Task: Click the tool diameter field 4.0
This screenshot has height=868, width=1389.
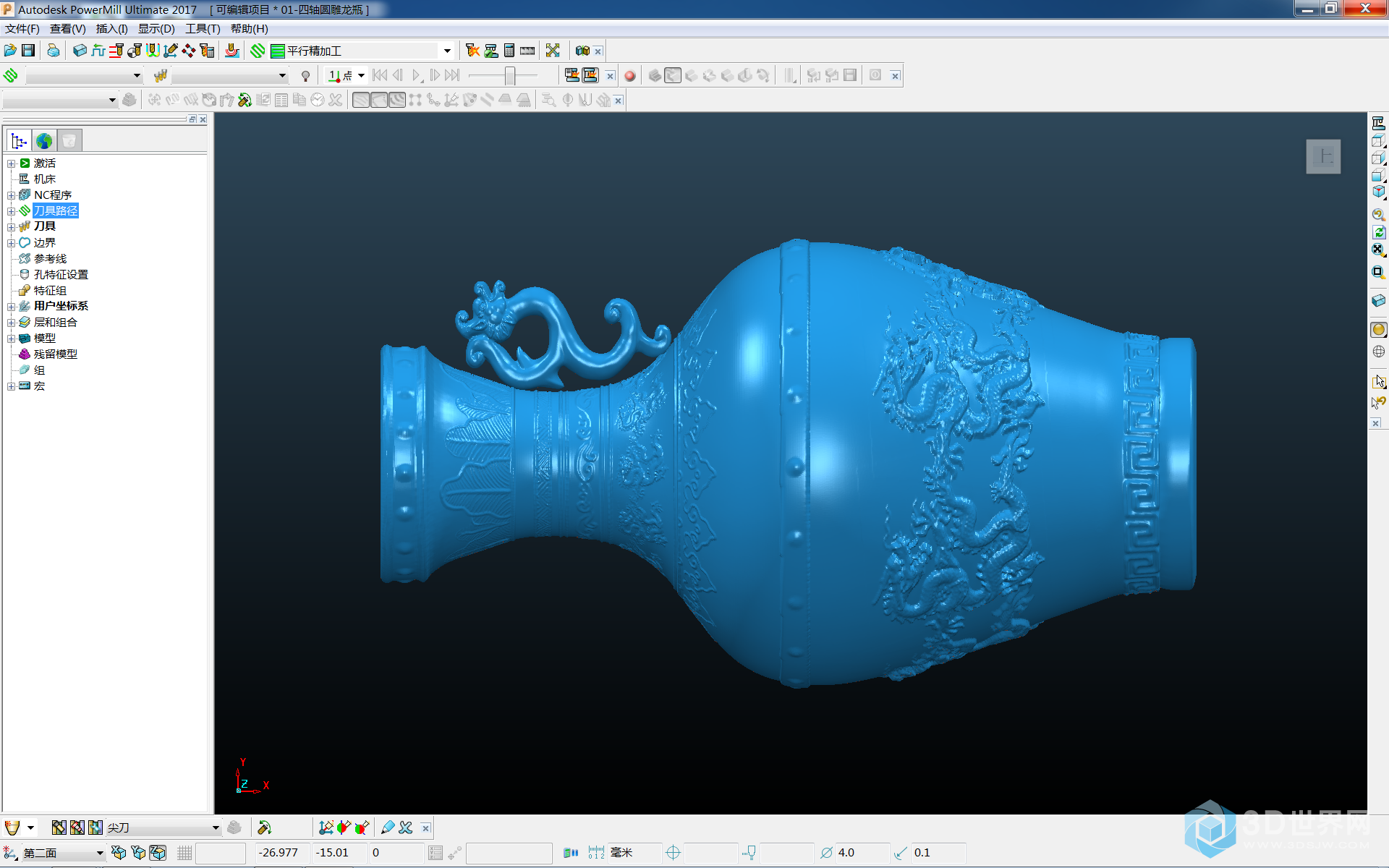Action: click(862, 853)
